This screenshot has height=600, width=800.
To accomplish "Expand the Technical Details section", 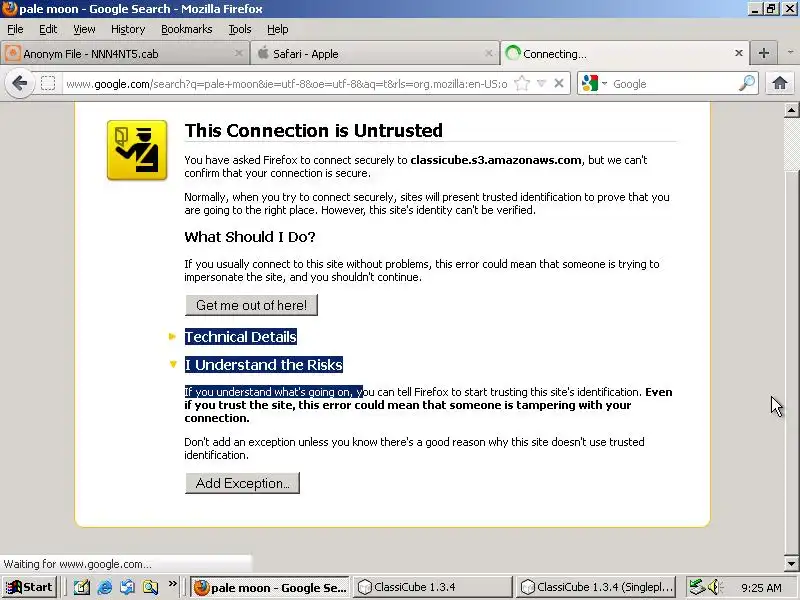I will pyautogui.click(x=172, y=337).
